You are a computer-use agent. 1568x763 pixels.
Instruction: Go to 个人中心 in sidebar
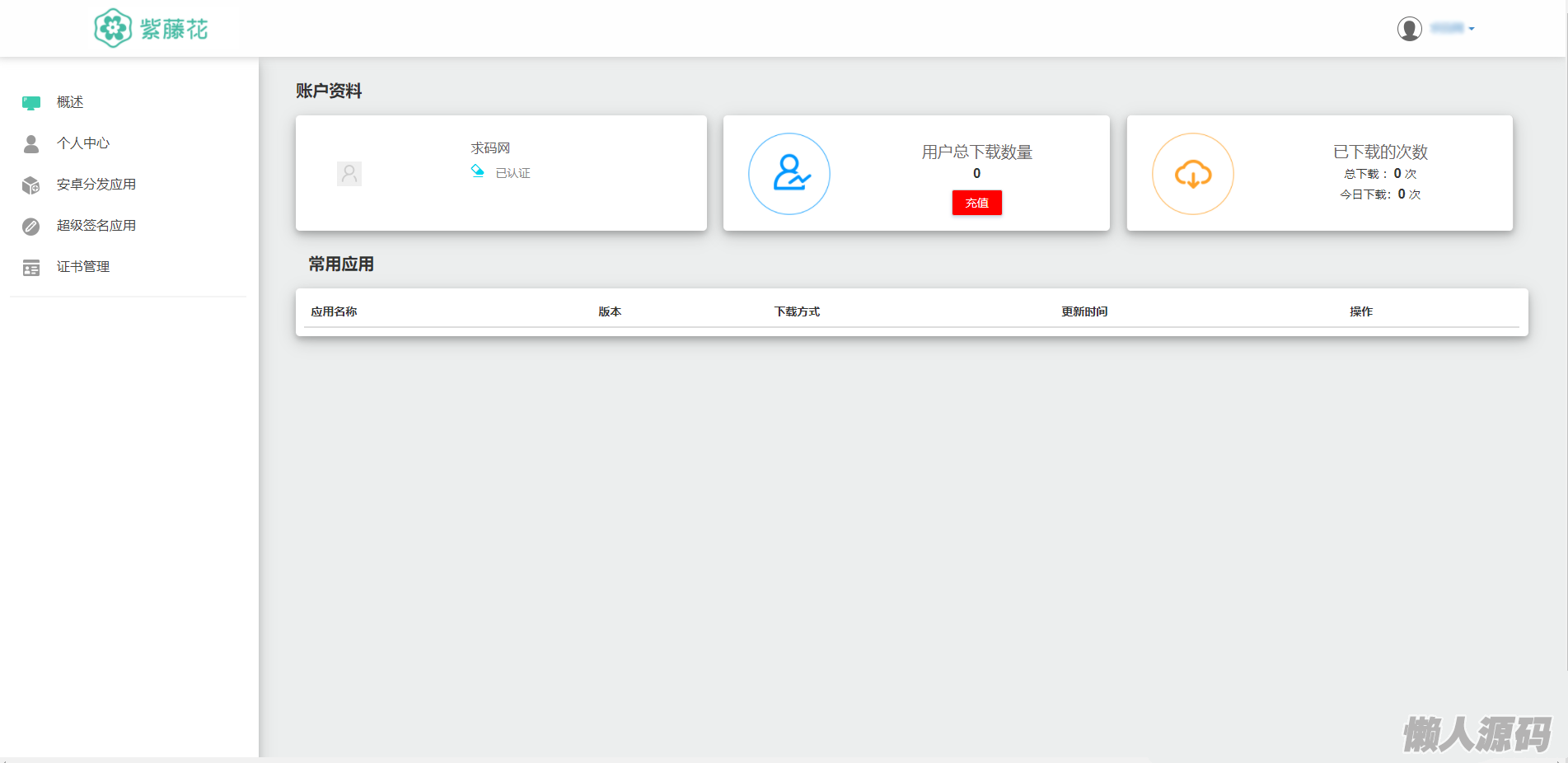tap(82, 143)
